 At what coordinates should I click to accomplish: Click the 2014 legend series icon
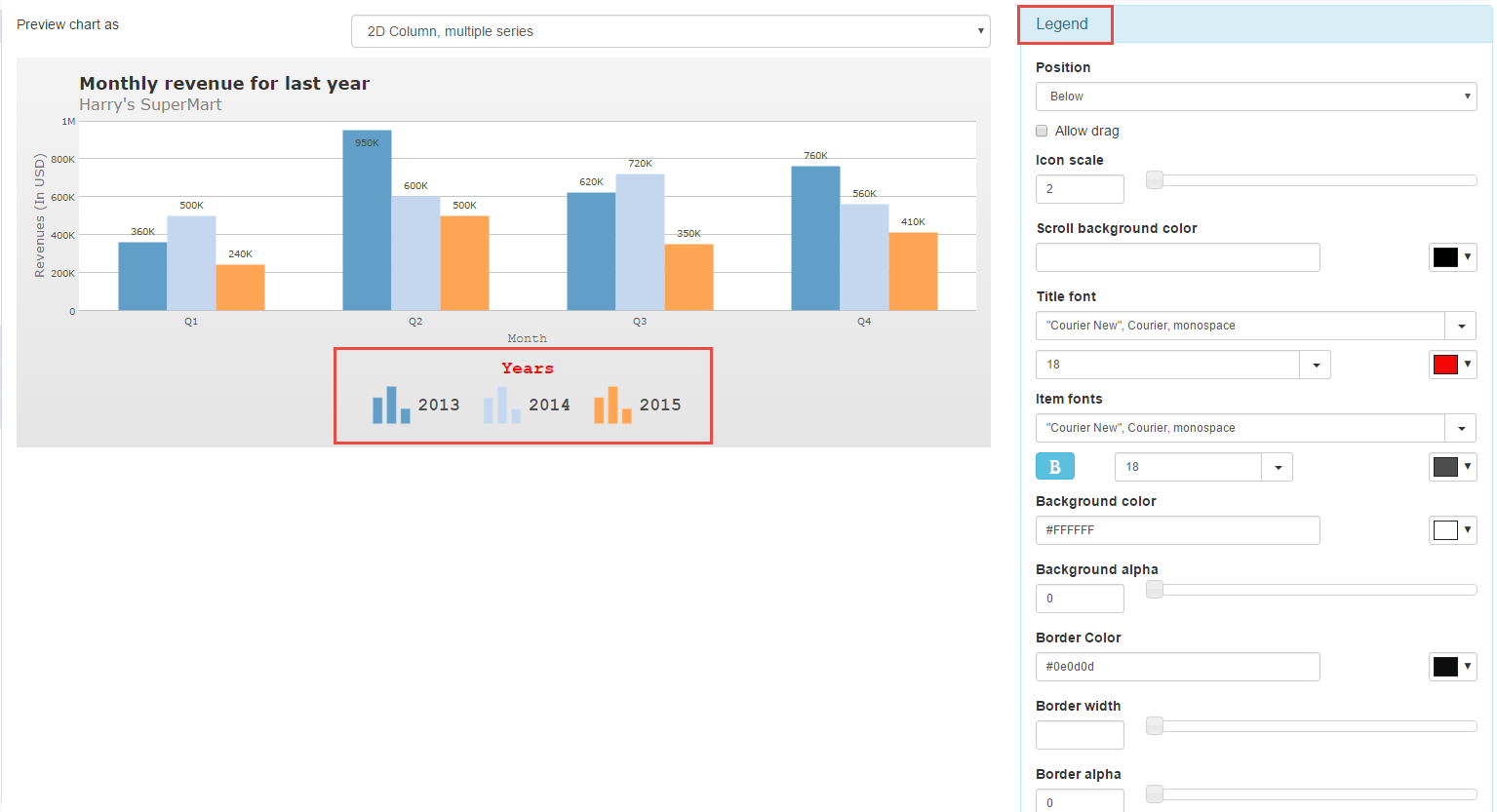coord(502,406)
